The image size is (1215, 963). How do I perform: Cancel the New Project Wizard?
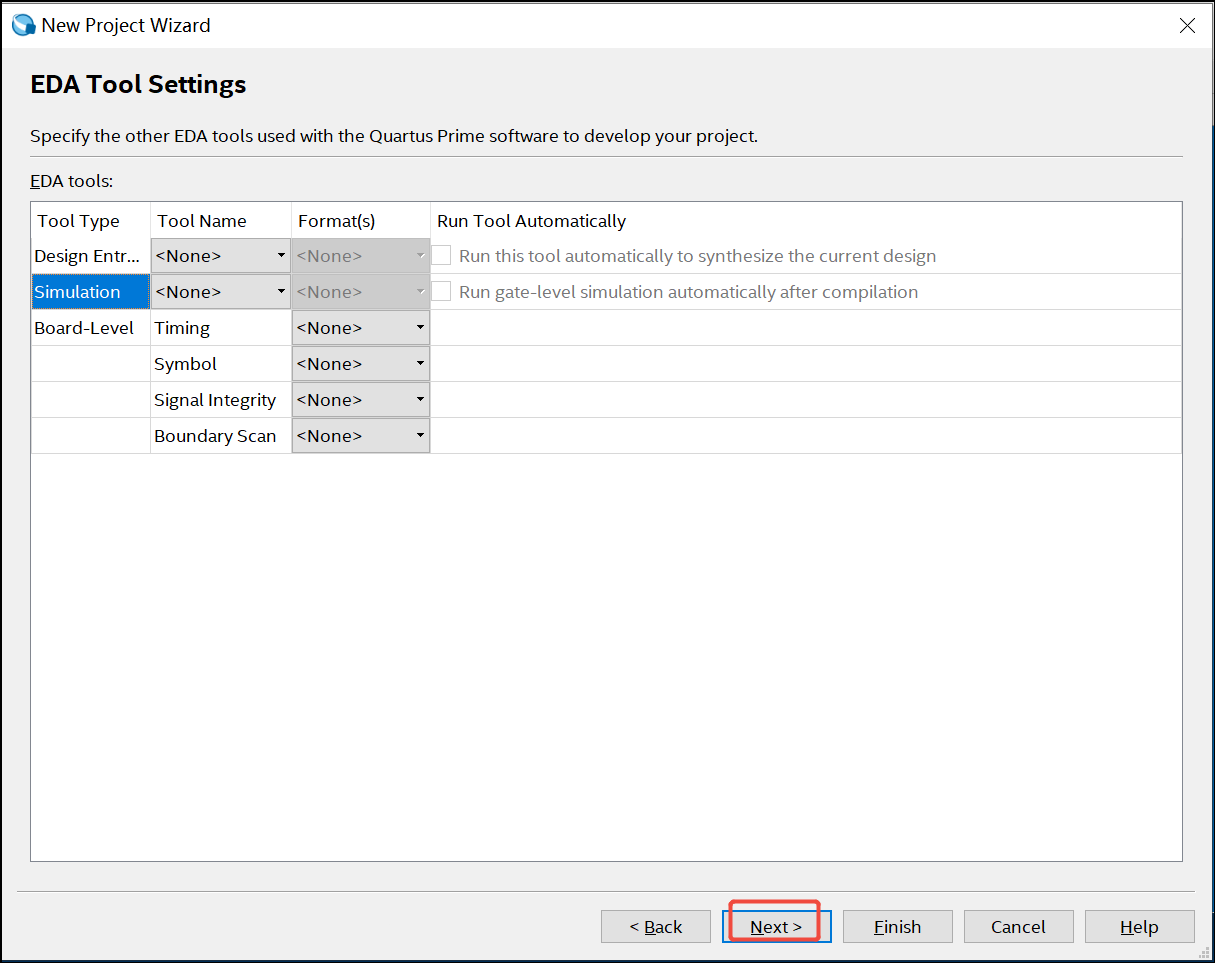coord(1019,927)
